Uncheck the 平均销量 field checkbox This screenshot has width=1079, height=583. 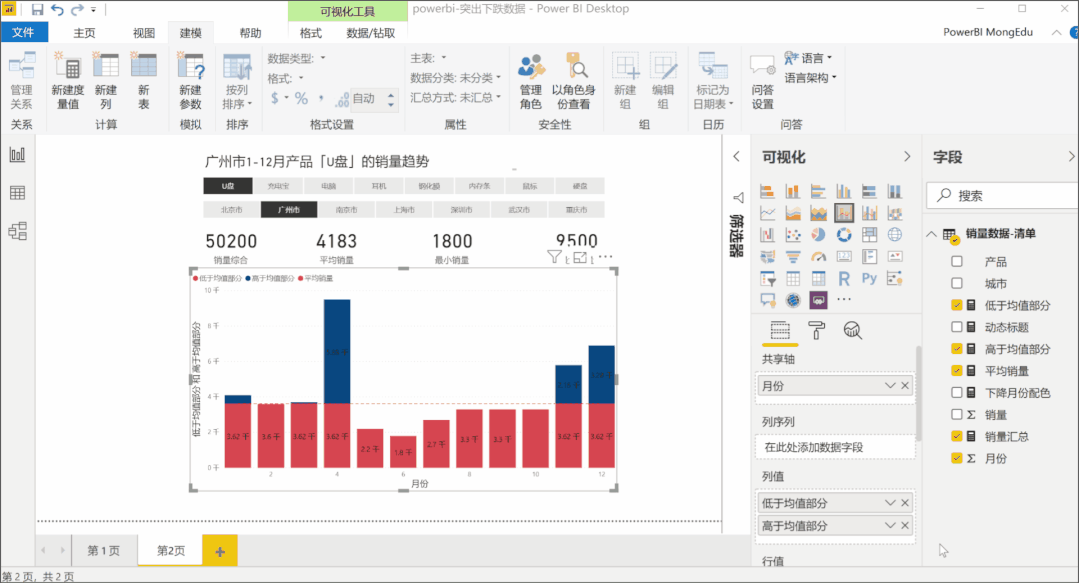click(957, 371)
